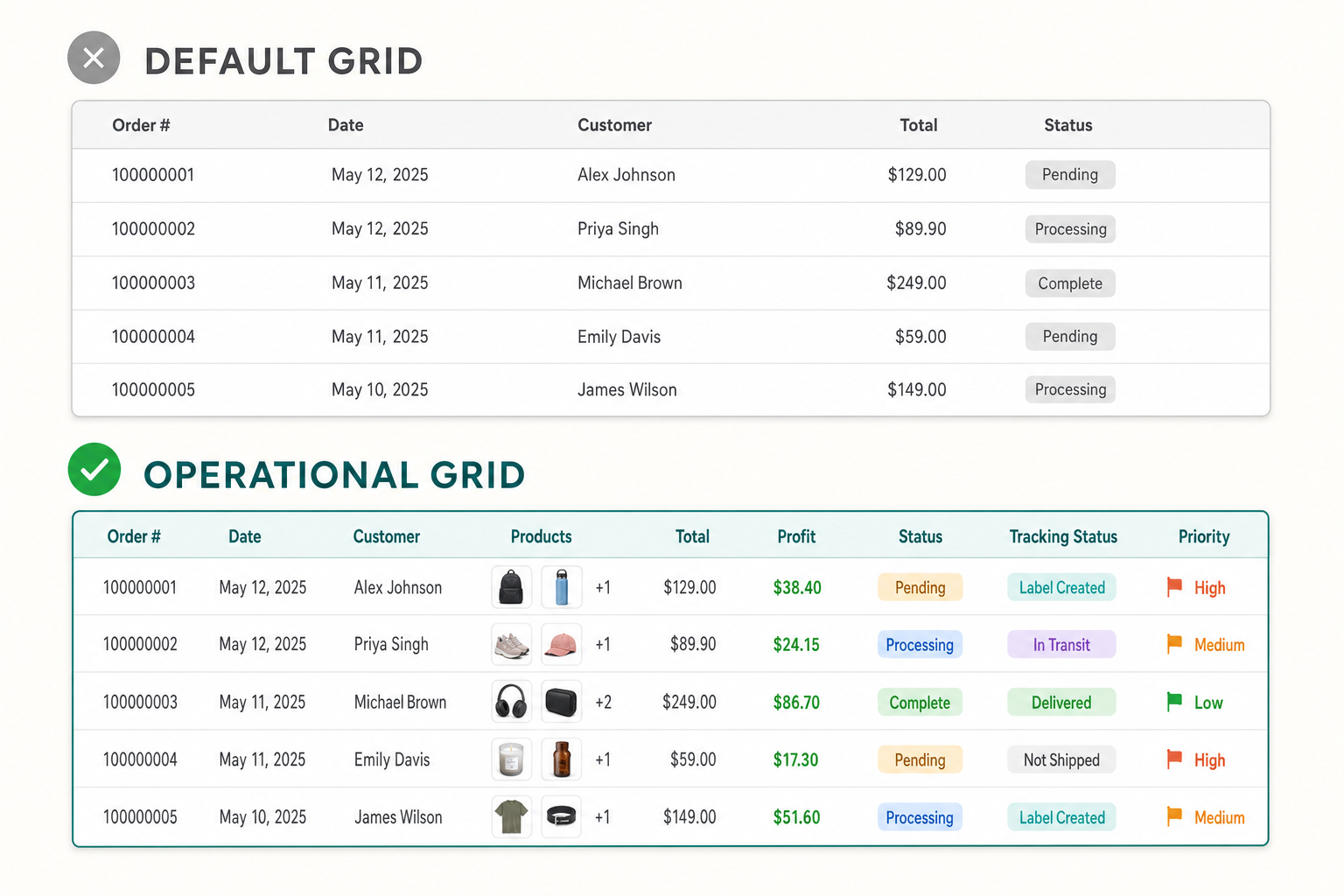Open the belt thumbnail in order 100000005
1344x896 pixels.
click(x=562, y=817)
